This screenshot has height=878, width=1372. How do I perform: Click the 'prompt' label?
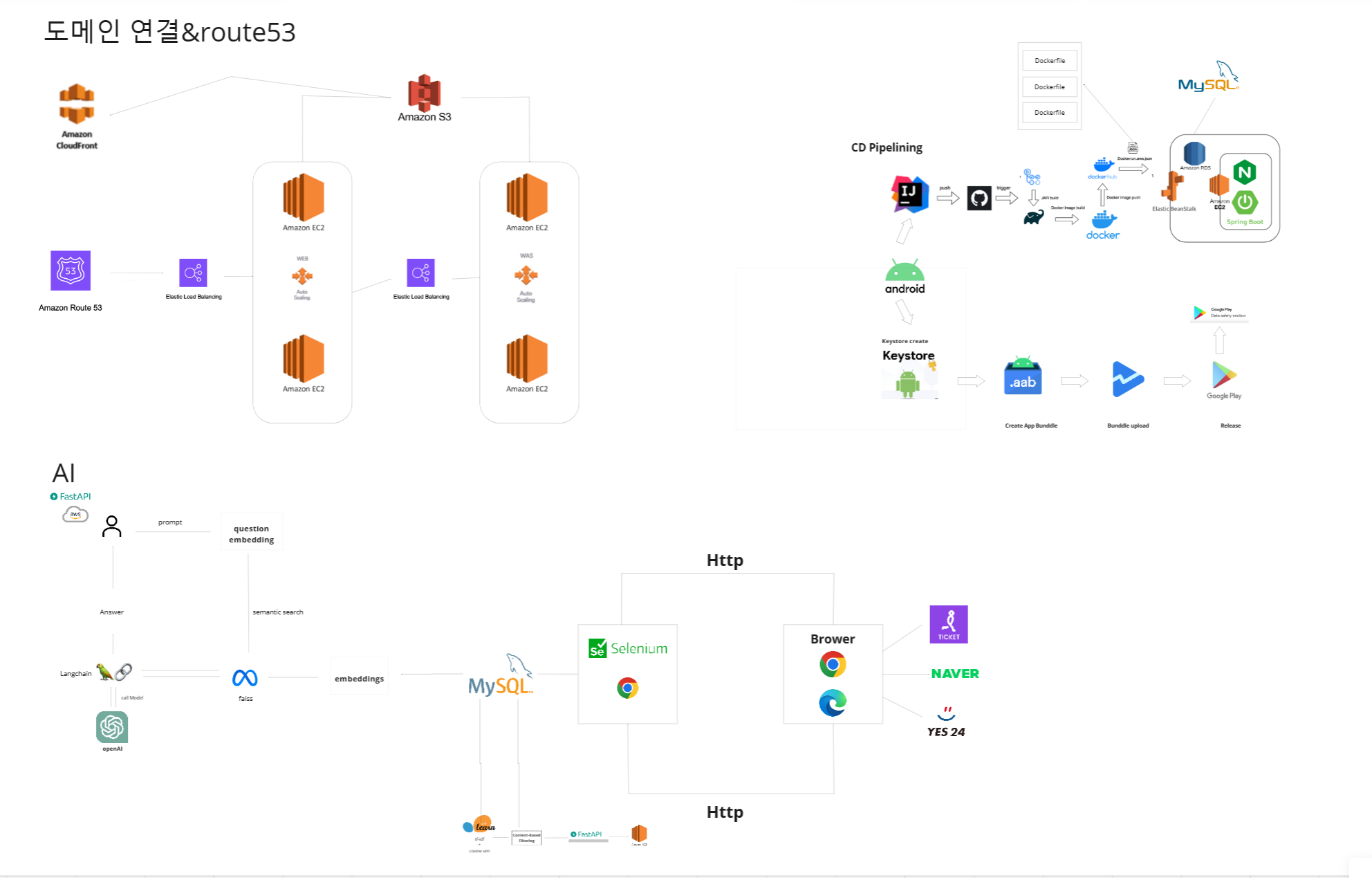[x=170, y=522]
